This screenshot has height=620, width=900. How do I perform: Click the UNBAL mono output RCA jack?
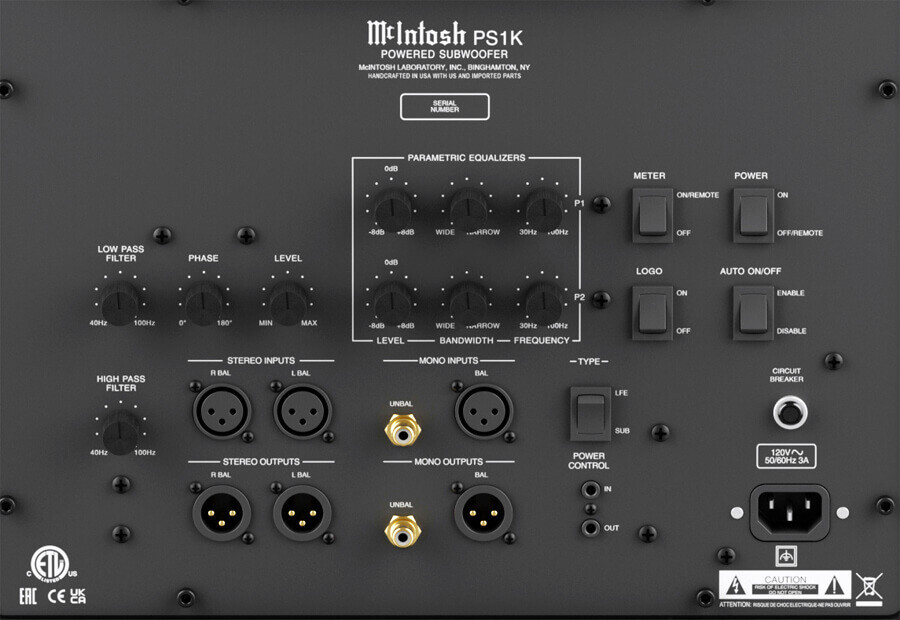402,531
